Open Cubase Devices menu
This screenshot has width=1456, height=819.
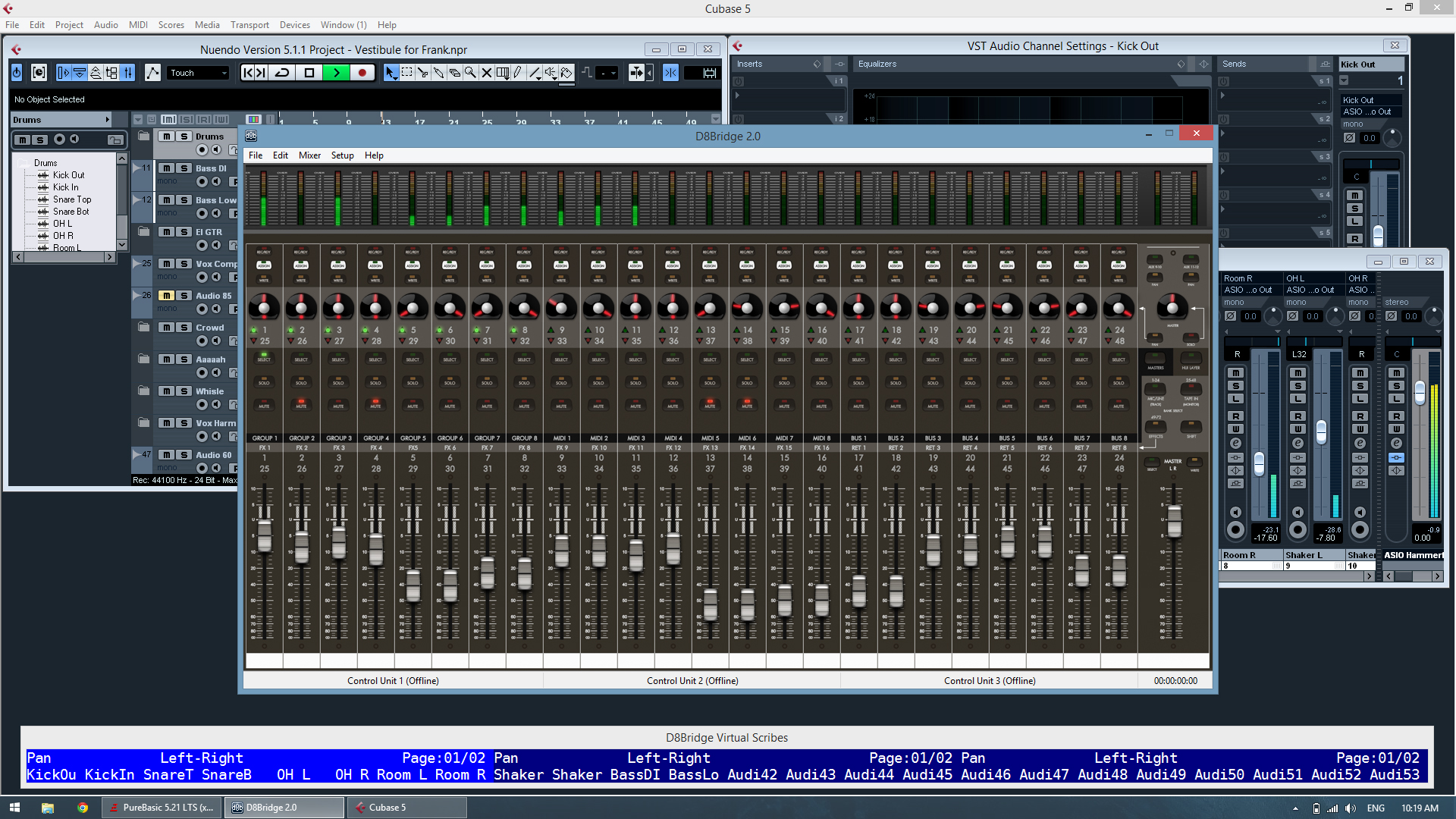[x=294, y=25]
